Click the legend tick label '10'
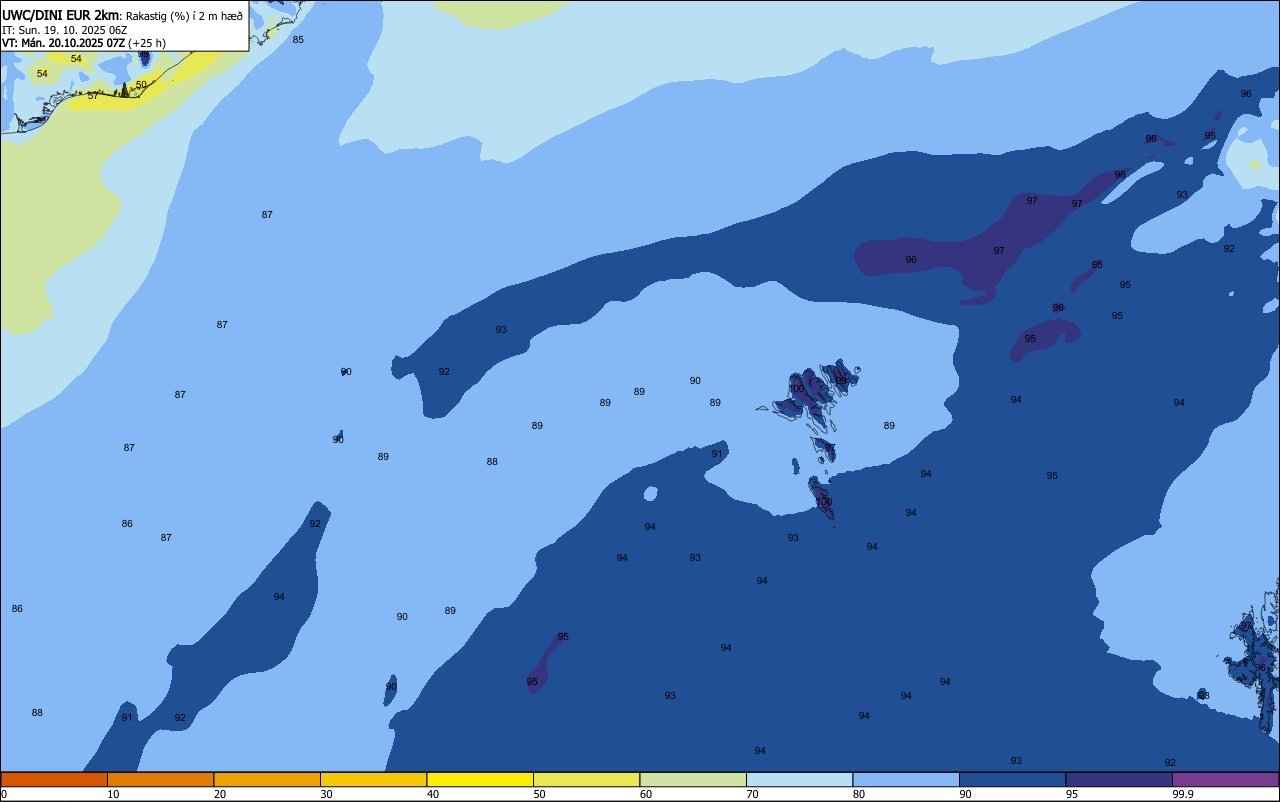The image size is (1280, 802). (113, 794)
